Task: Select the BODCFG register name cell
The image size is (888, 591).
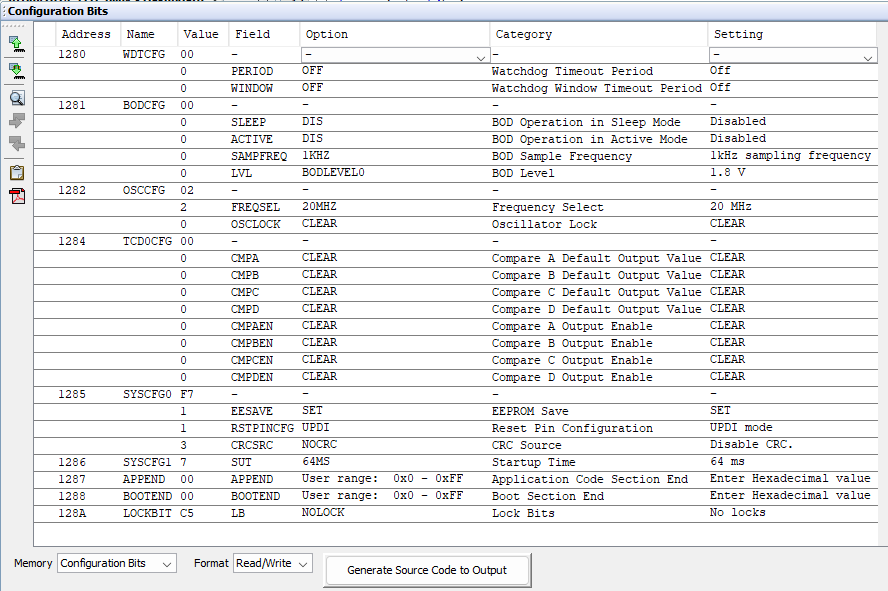Action: pyautogui.click(x=144, y=105)
